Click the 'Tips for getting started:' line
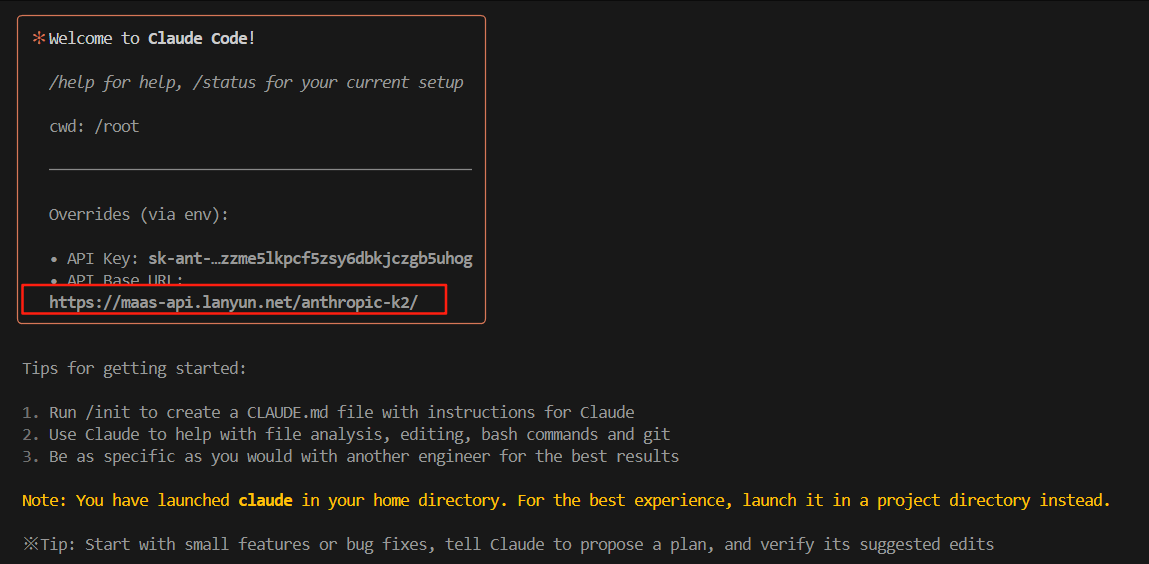The width and height of the screenshot is (1149, 564). 135,368
